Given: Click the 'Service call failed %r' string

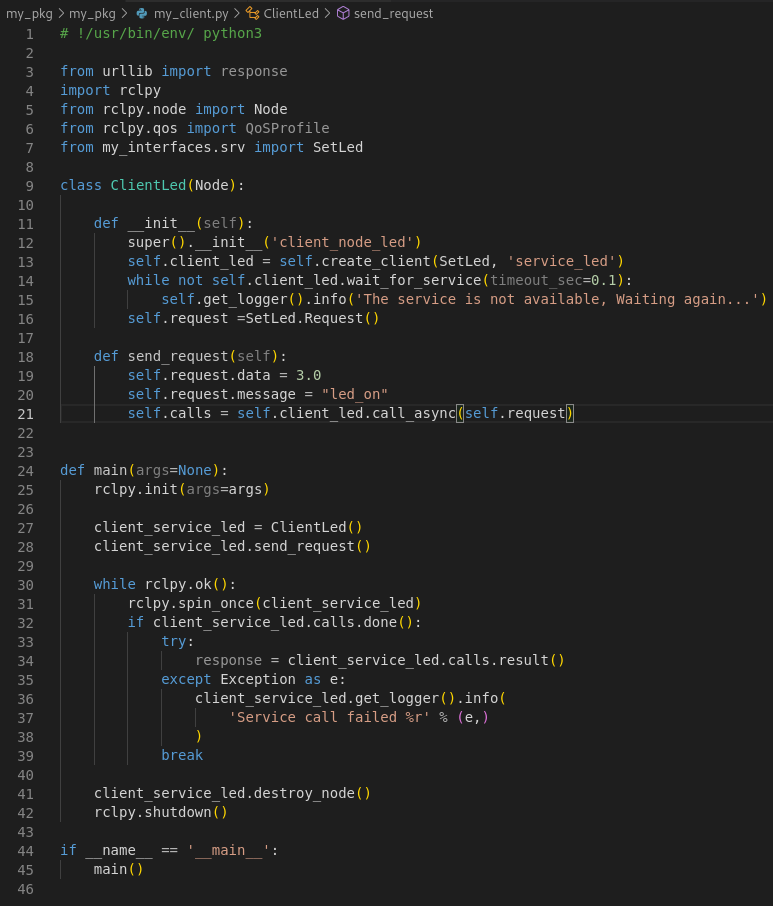Looking at the screenshot, I should 330,718.
